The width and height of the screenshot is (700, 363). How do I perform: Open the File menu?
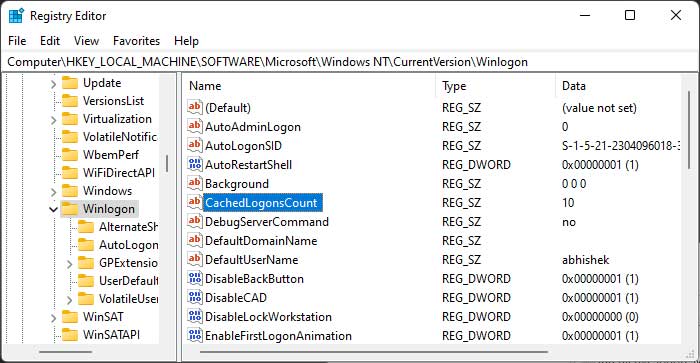(x=17, y=41)
